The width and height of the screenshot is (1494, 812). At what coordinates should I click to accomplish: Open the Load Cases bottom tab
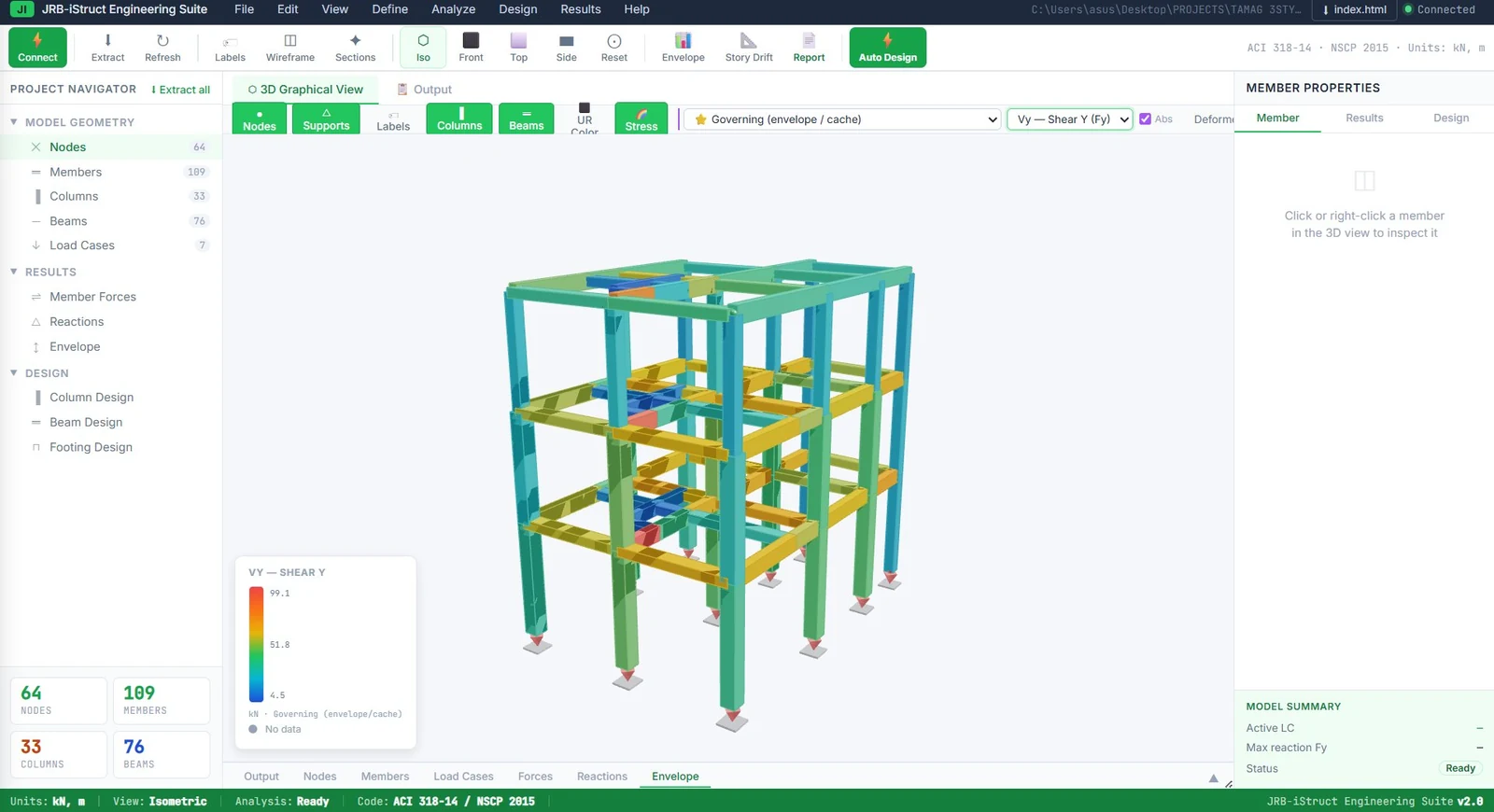point(463,777)
